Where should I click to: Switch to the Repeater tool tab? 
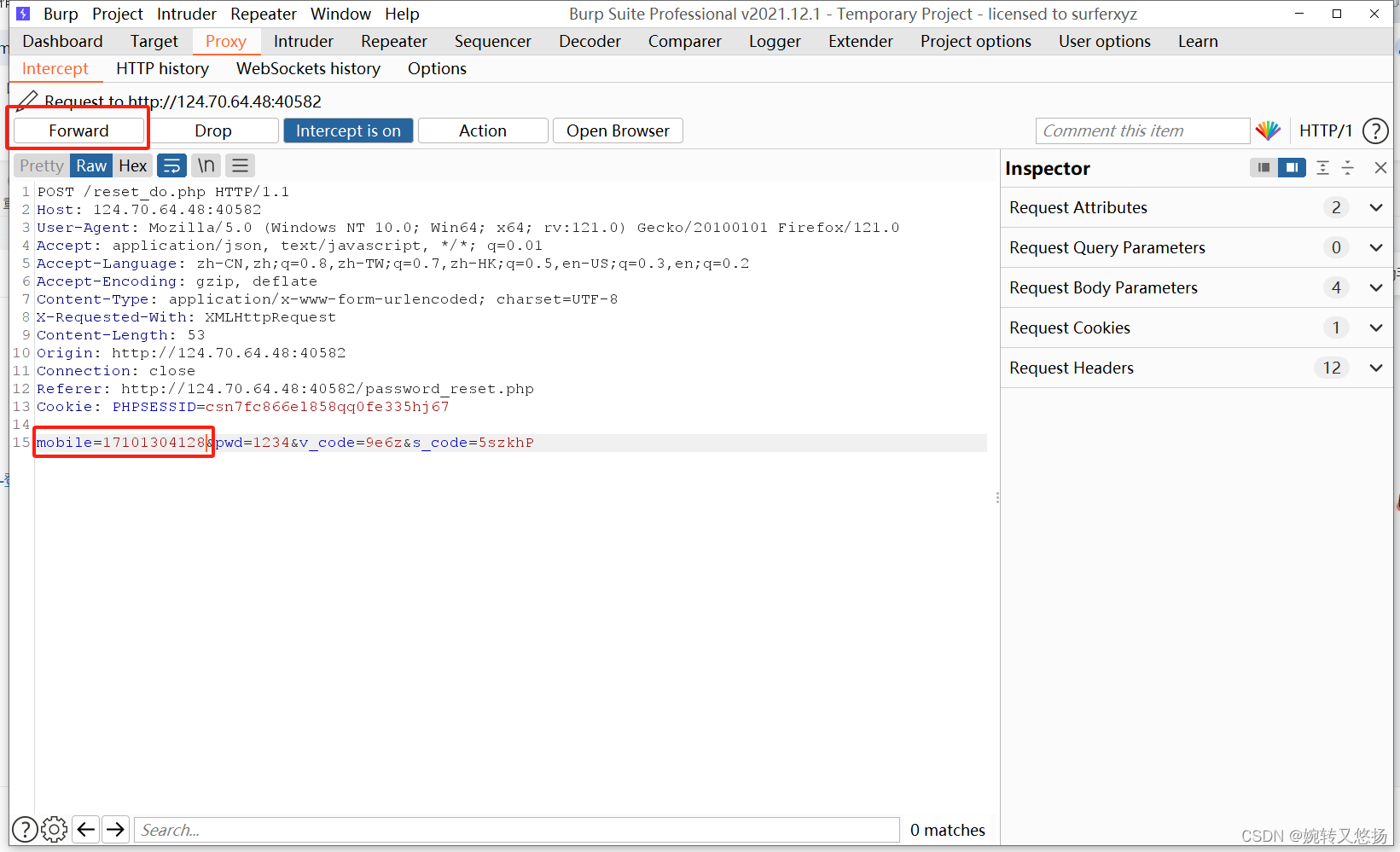[x=394, y=41]
